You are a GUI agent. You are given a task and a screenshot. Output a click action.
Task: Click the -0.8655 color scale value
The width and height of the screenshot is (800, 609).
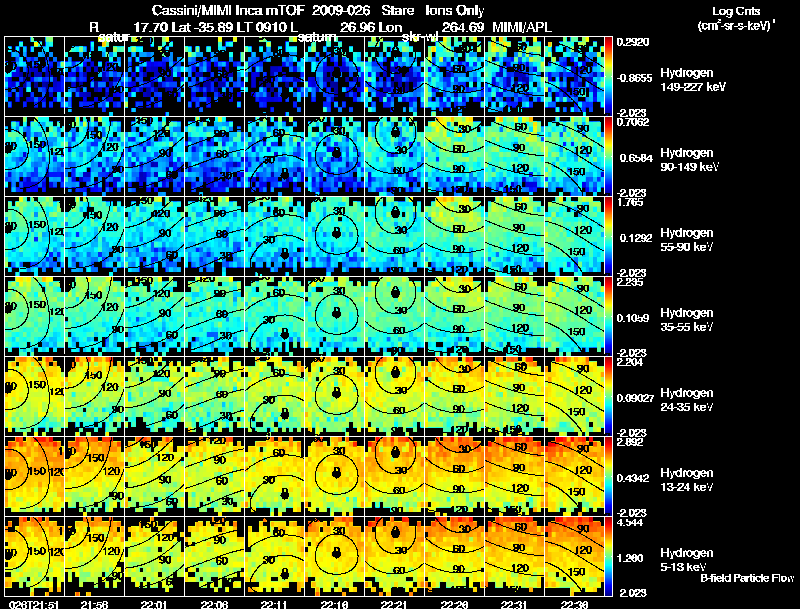634,78
